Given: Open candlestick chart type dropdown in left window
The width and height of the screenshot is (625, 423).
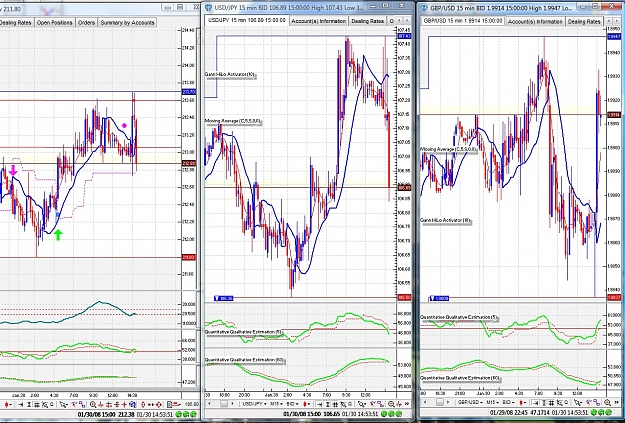Looking at the screenshot, I should click(x=8, y=405).
